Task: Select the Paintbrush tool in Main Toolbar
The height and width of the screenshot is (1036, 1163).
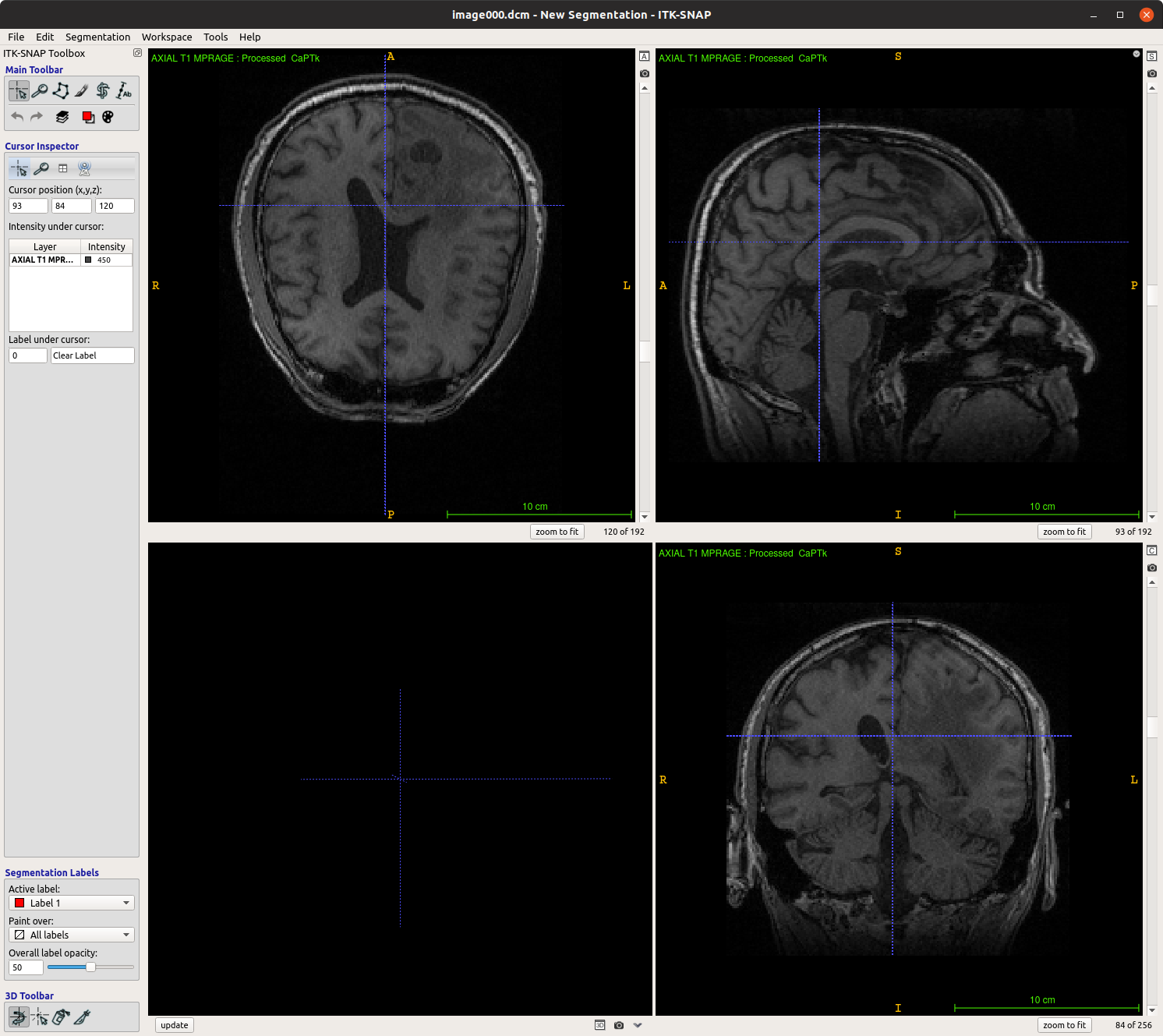Action: (82, 91)
